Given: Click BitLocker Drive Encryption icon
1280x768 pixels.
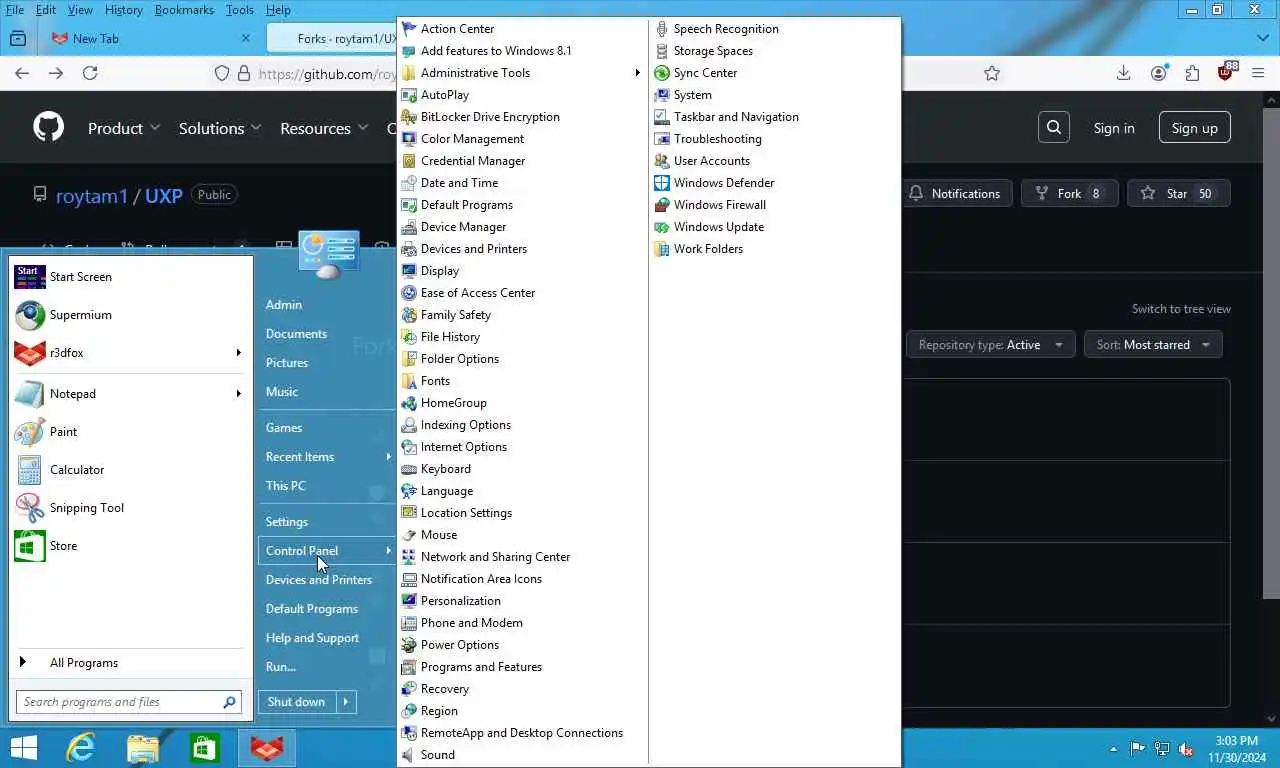Looking at the screenshot, I should click(409, 117).
